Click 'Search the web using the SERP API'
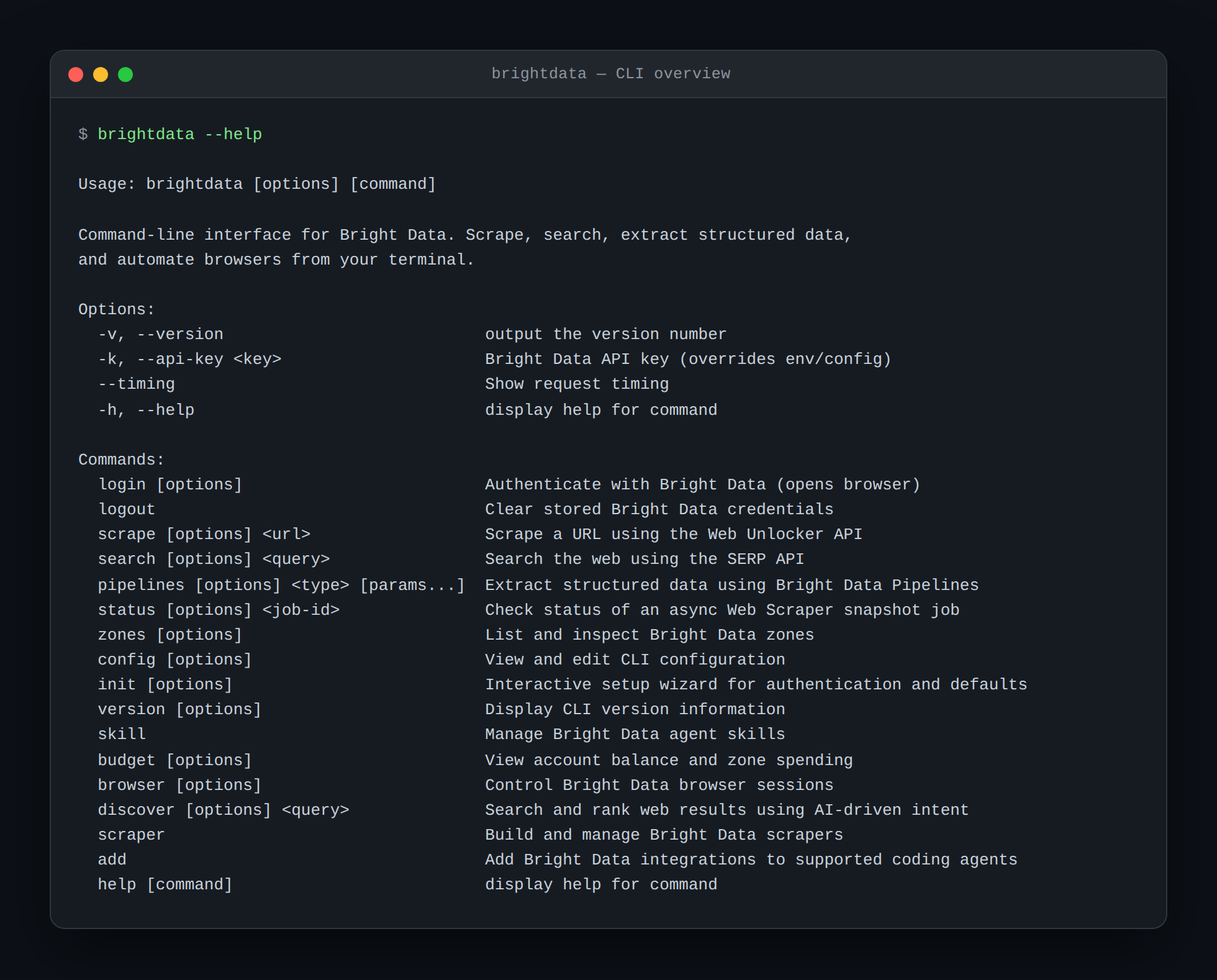The height and width of the screenshot is (980, 1217). [x=645, y=559]
